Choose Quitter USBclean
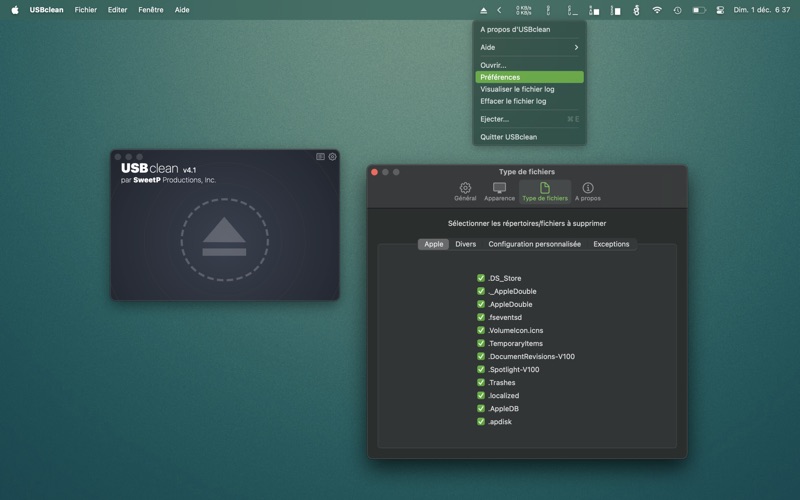 tap(530, 137)
